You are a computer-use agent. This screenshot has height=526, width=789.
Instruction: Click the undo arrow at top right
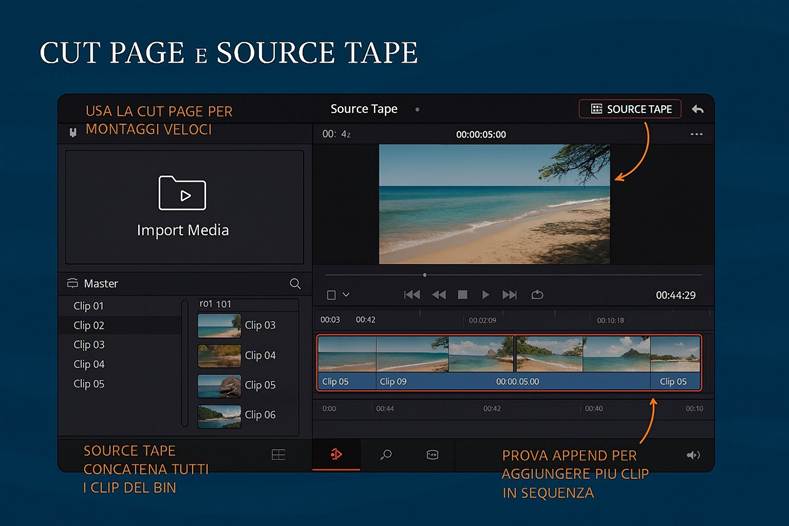point(697,109)
